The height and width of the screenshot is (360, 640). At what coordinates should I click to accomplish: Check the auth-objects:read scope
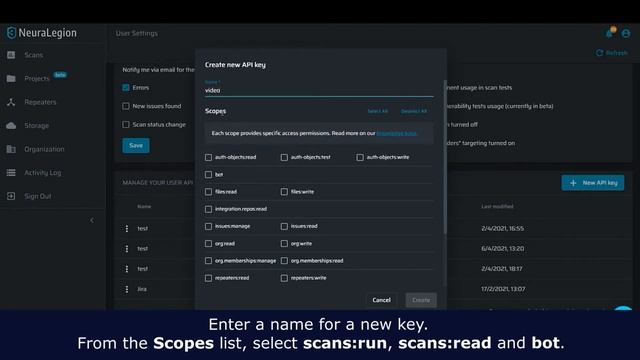208,157
